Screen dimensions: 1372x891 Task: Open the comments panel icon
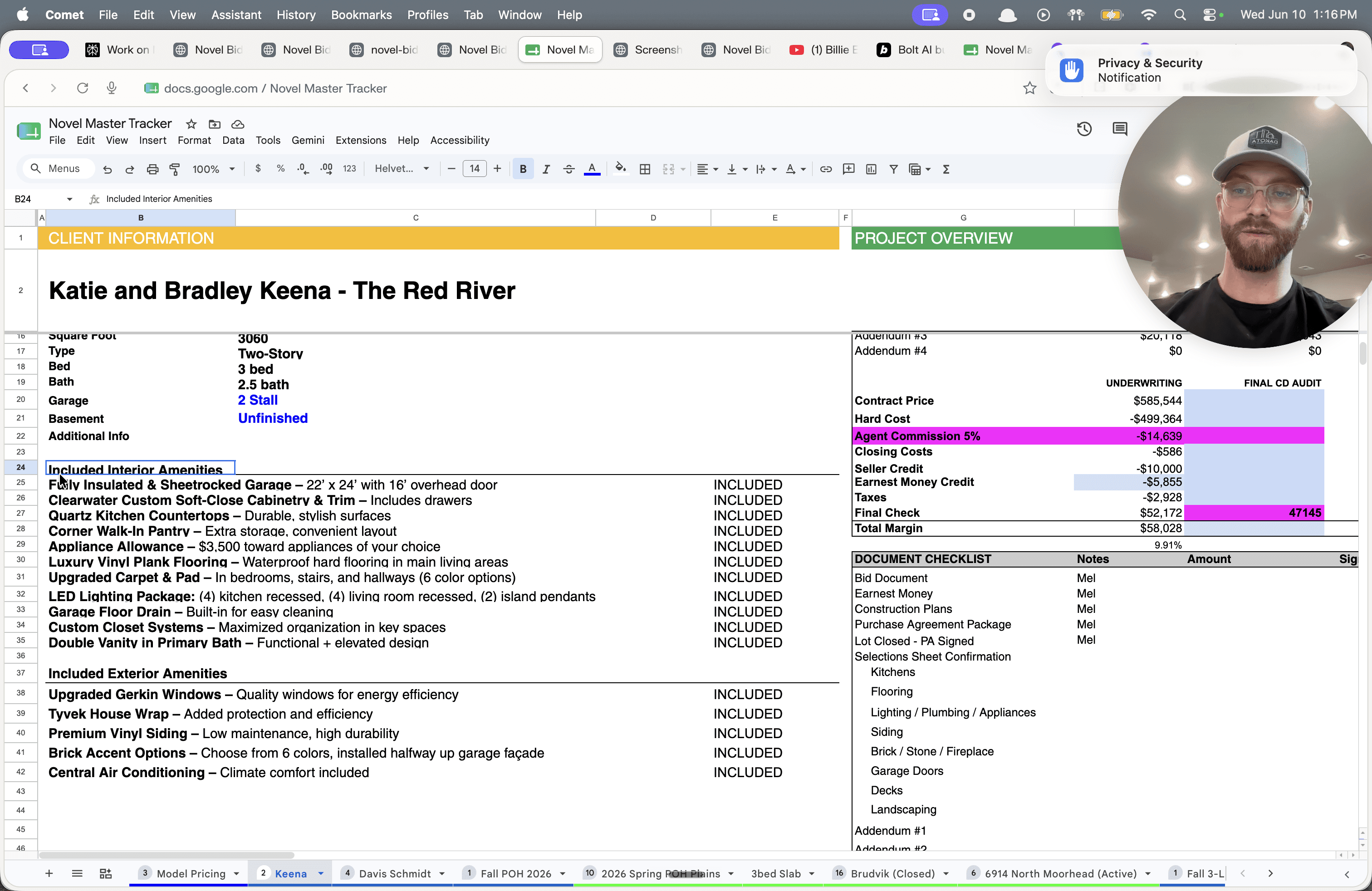coord(1119,128)
